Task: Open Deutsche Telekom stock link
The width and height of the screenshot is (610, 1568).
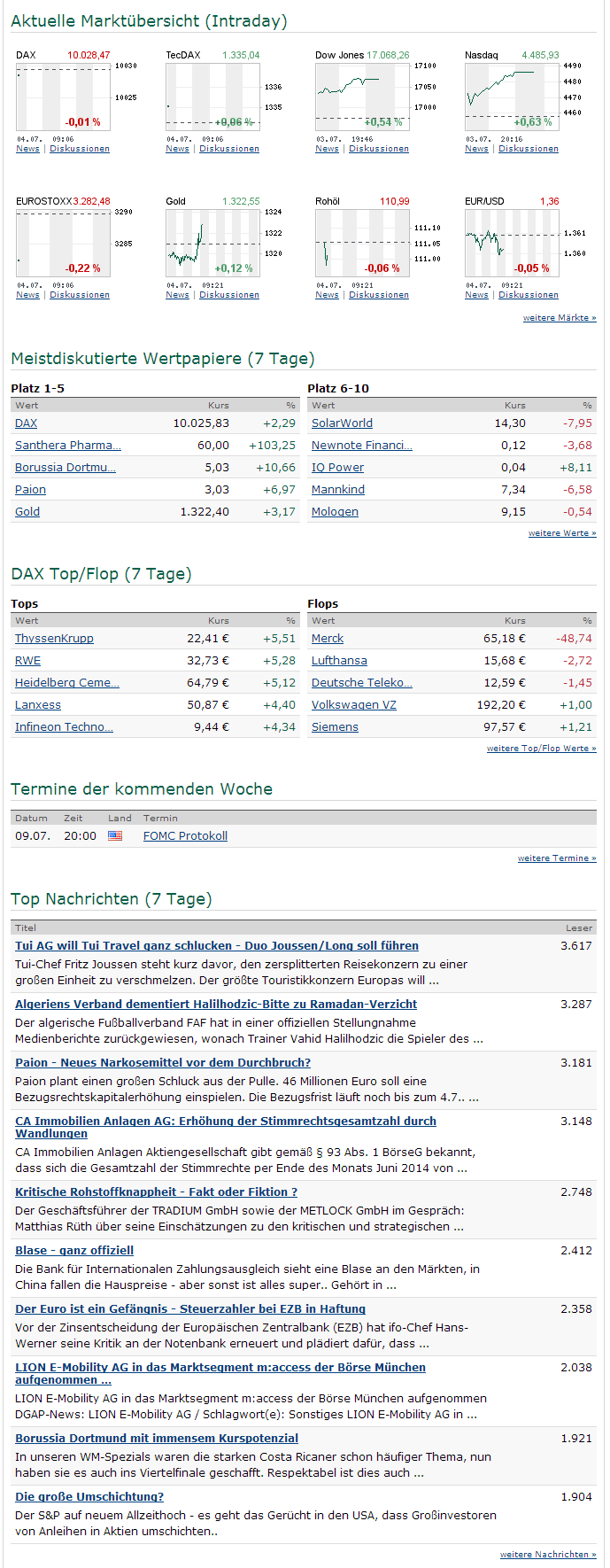Action: click(362, 683)
